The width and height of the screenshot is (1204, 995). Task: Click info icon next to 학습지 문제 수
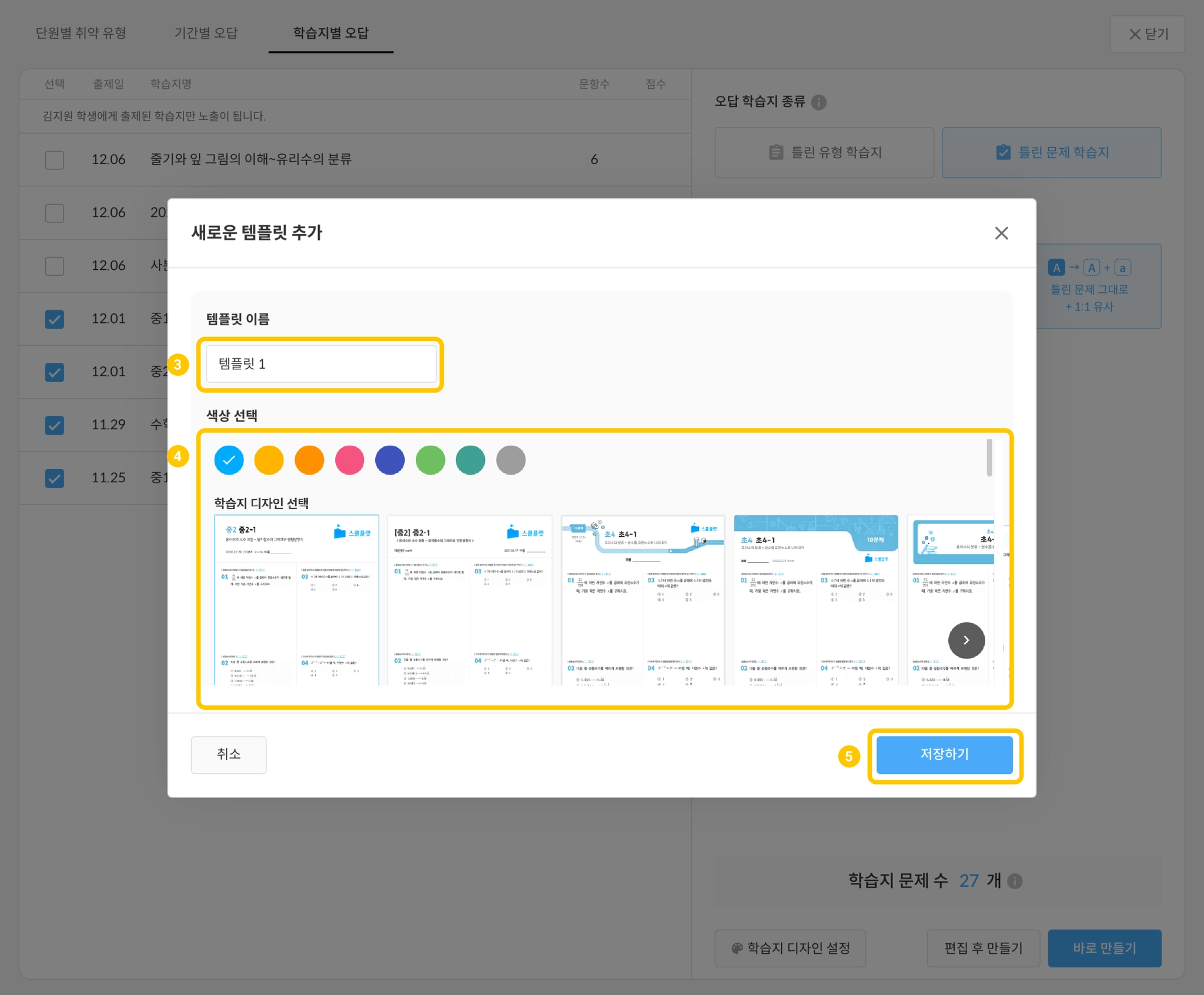point(1015,881)
